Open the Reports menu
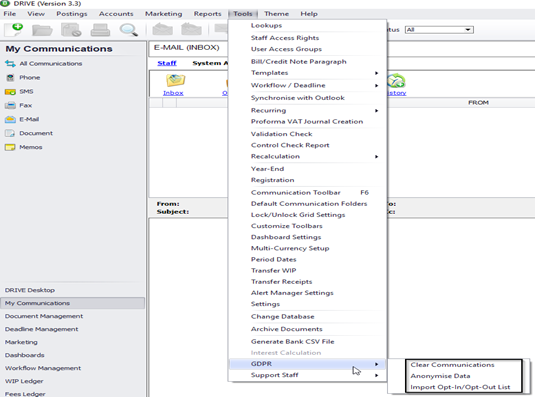 point(207,14)
